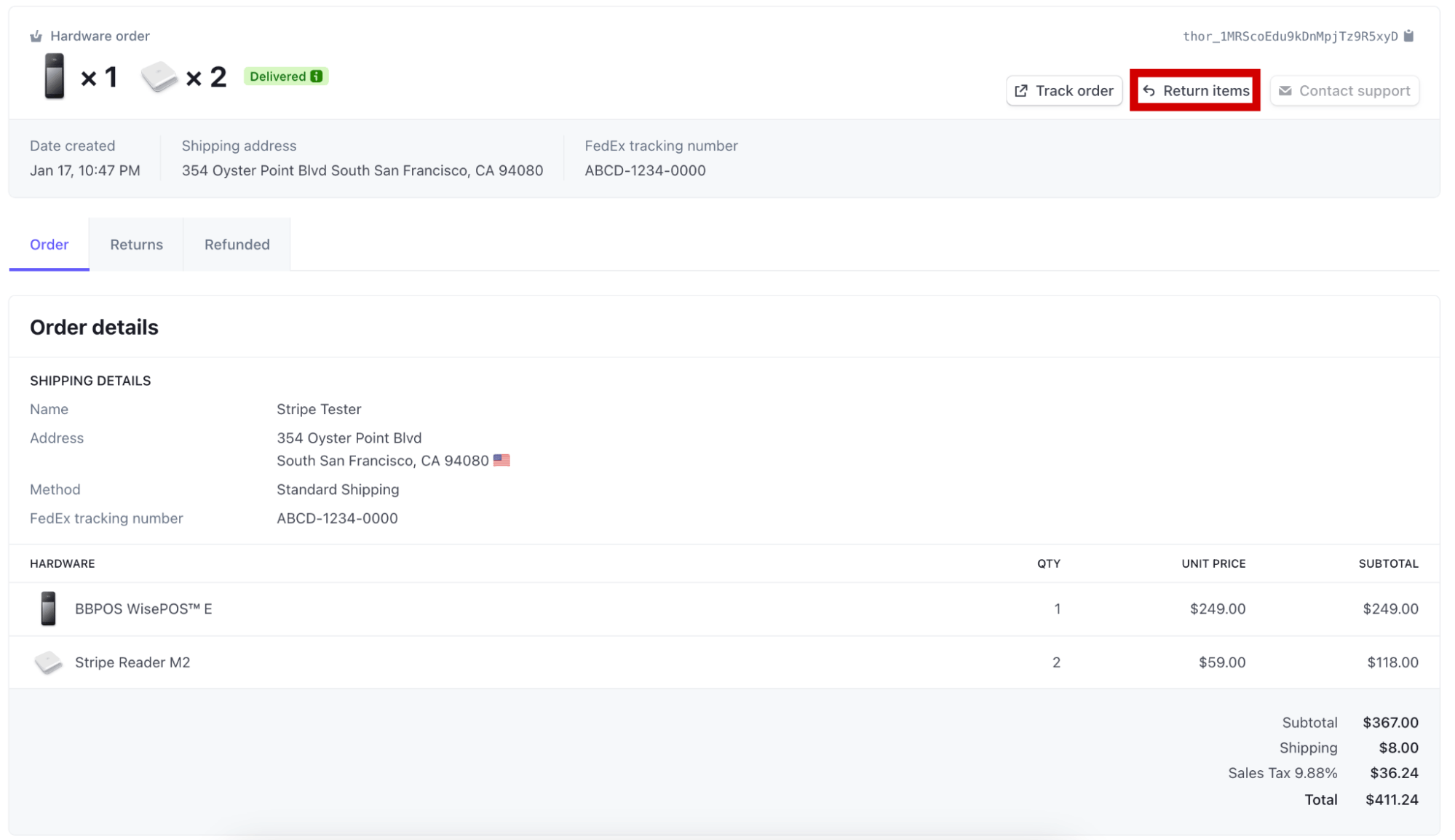Click the US flag icon next to address

501,460
